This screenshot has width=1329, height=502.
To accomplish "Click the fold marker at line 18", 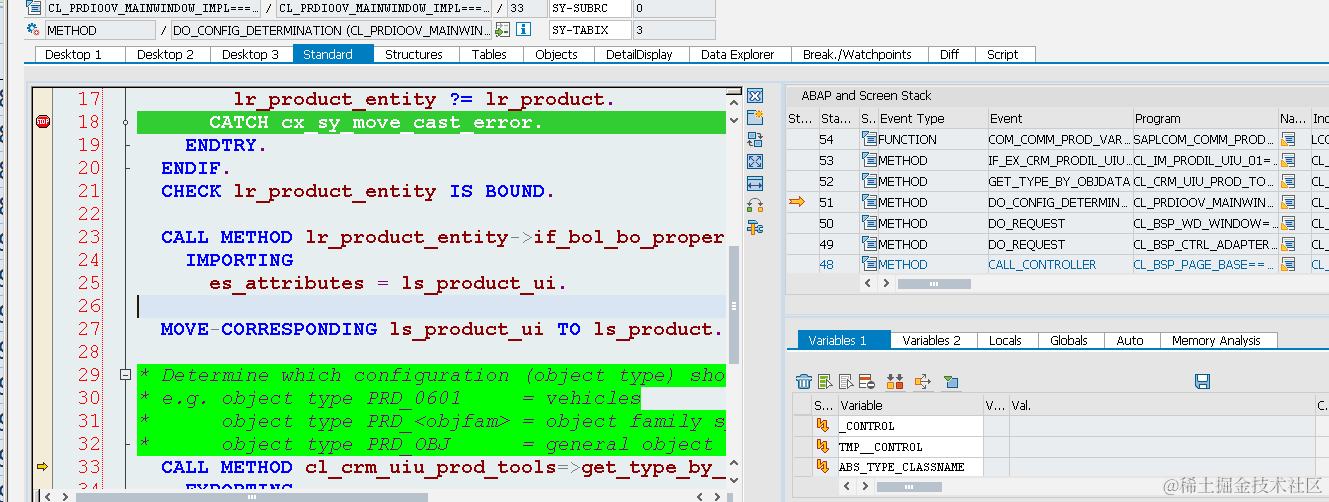I will 125,122.
